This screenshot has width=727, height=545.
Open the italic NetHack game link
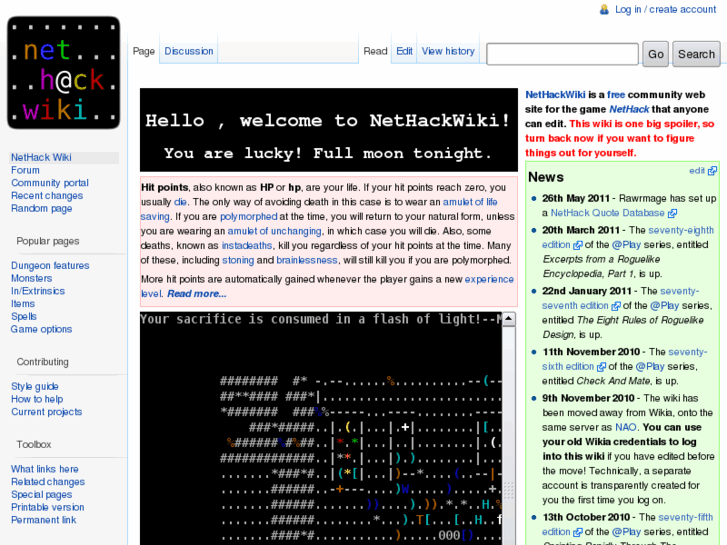tap(629, 109)
